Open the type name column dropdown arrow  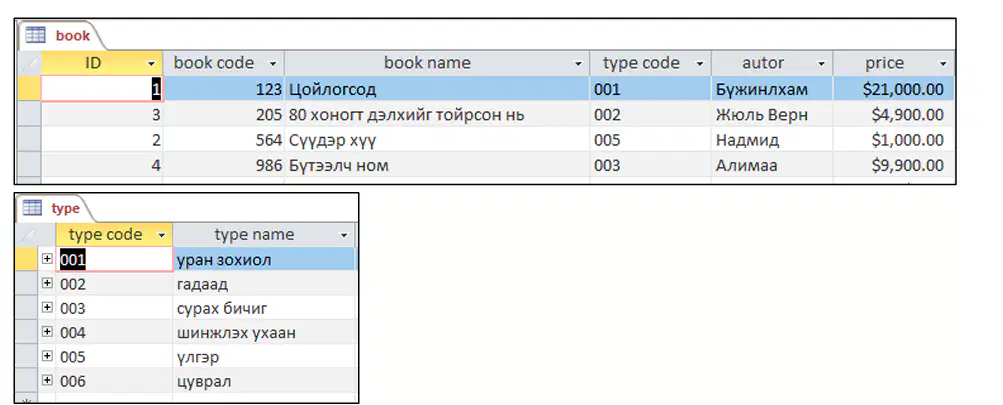[x=344, y=235]
